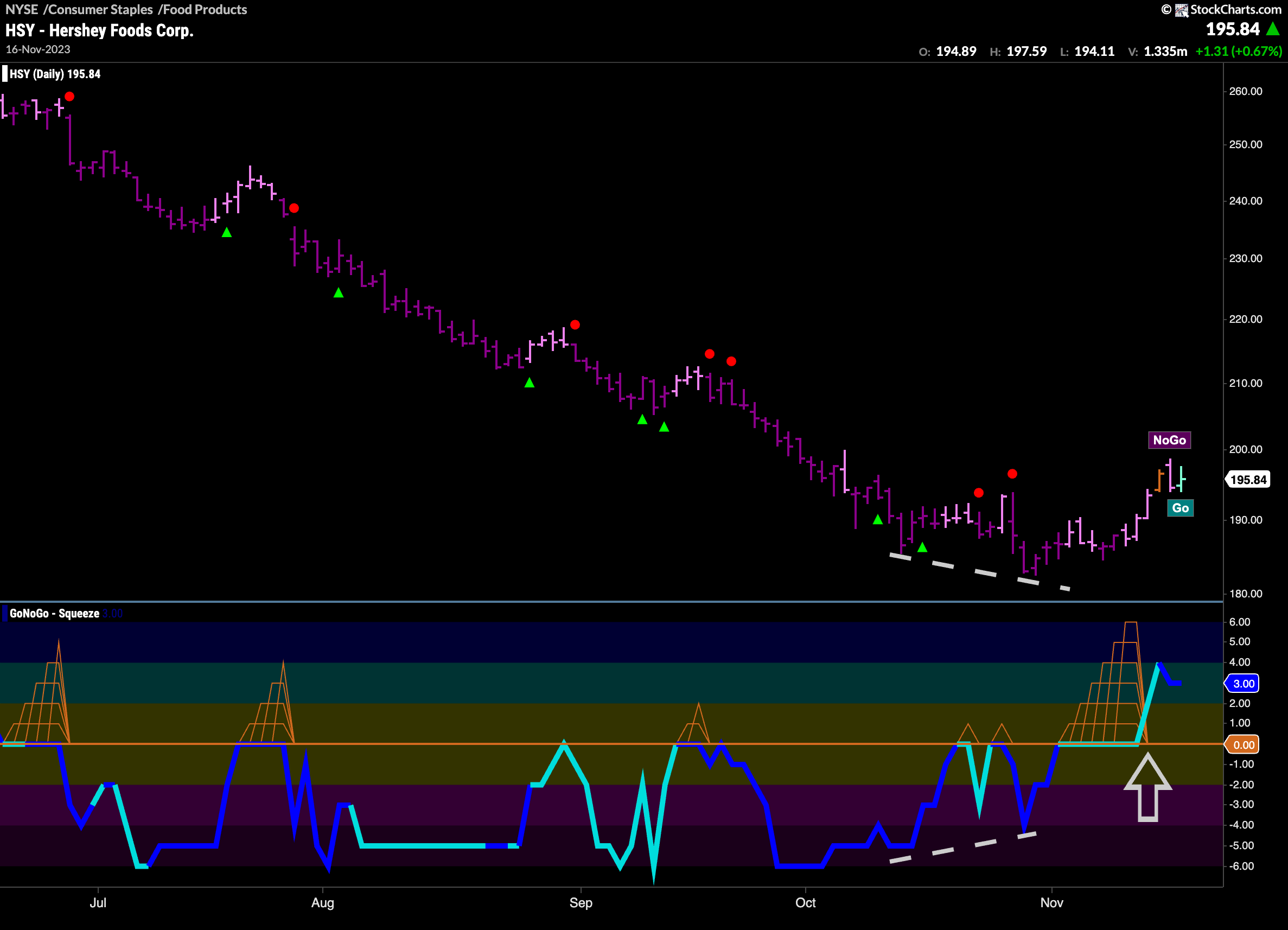Click the 190.00 price axis label
1288x930 pixels.
[1245, 520]
